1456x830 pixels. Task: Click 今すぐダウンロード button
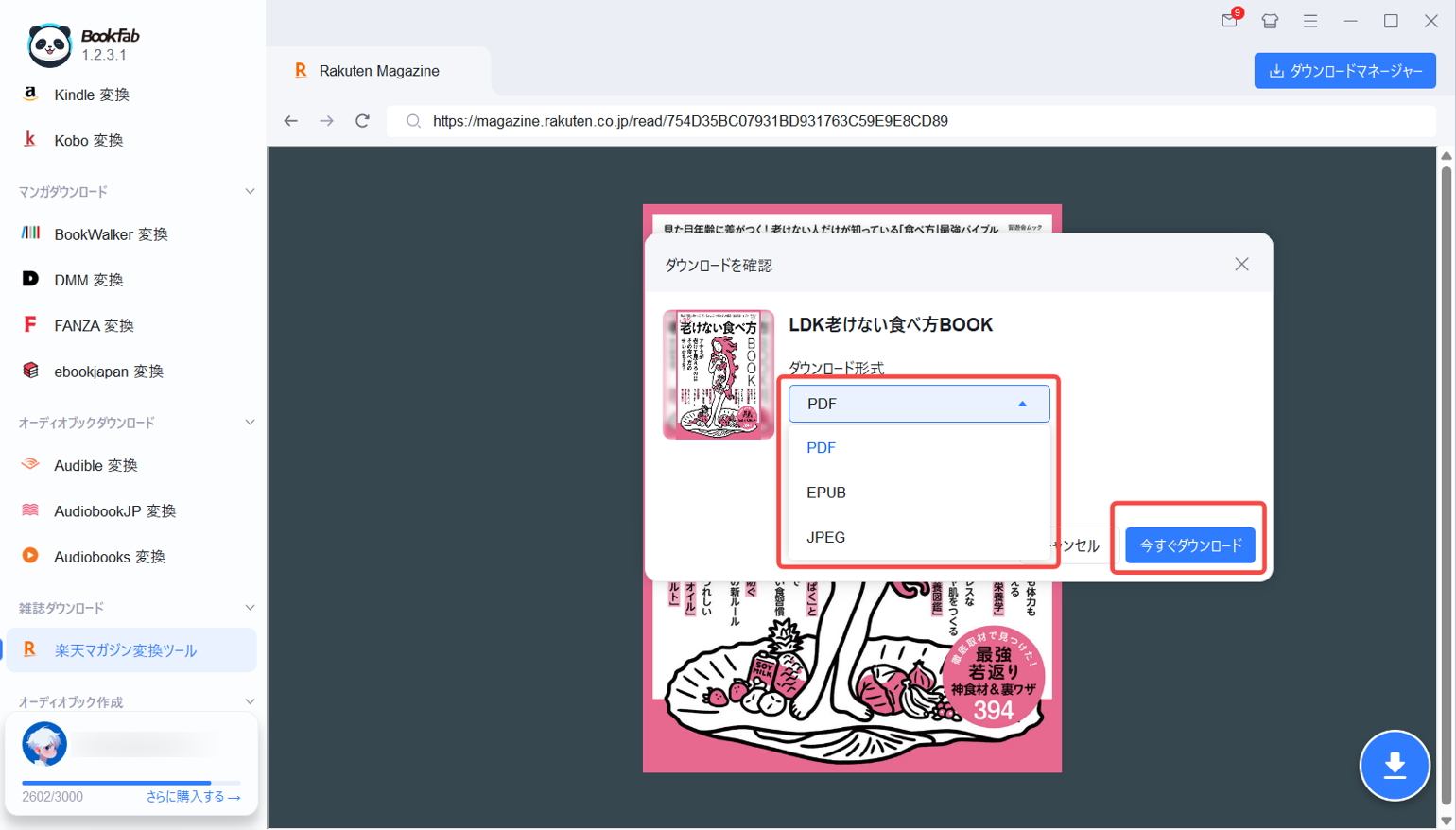click(1189, 545)
